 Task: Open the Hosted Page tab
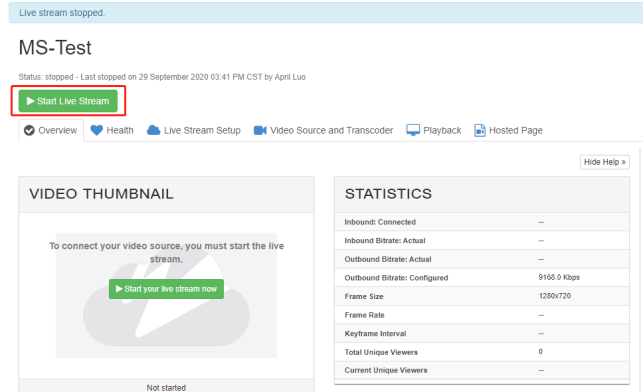508,130
